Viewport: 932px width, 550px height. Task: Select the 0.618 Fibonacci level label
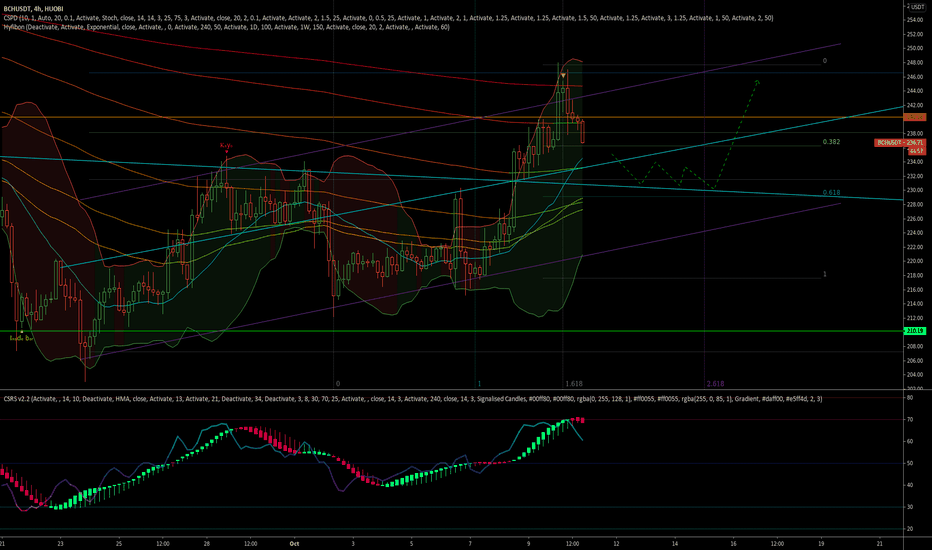[831, 193]
